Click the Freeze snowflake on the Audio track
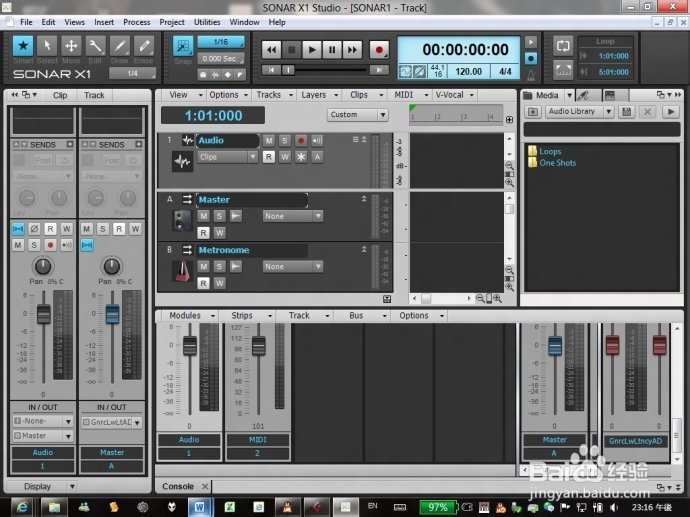Viewport: 690px width, 517px height. 301,157
